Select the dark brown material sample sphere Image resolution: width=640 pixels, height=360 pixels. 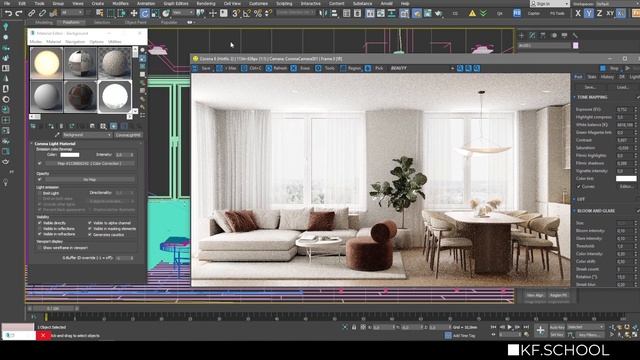pos(80,96)
